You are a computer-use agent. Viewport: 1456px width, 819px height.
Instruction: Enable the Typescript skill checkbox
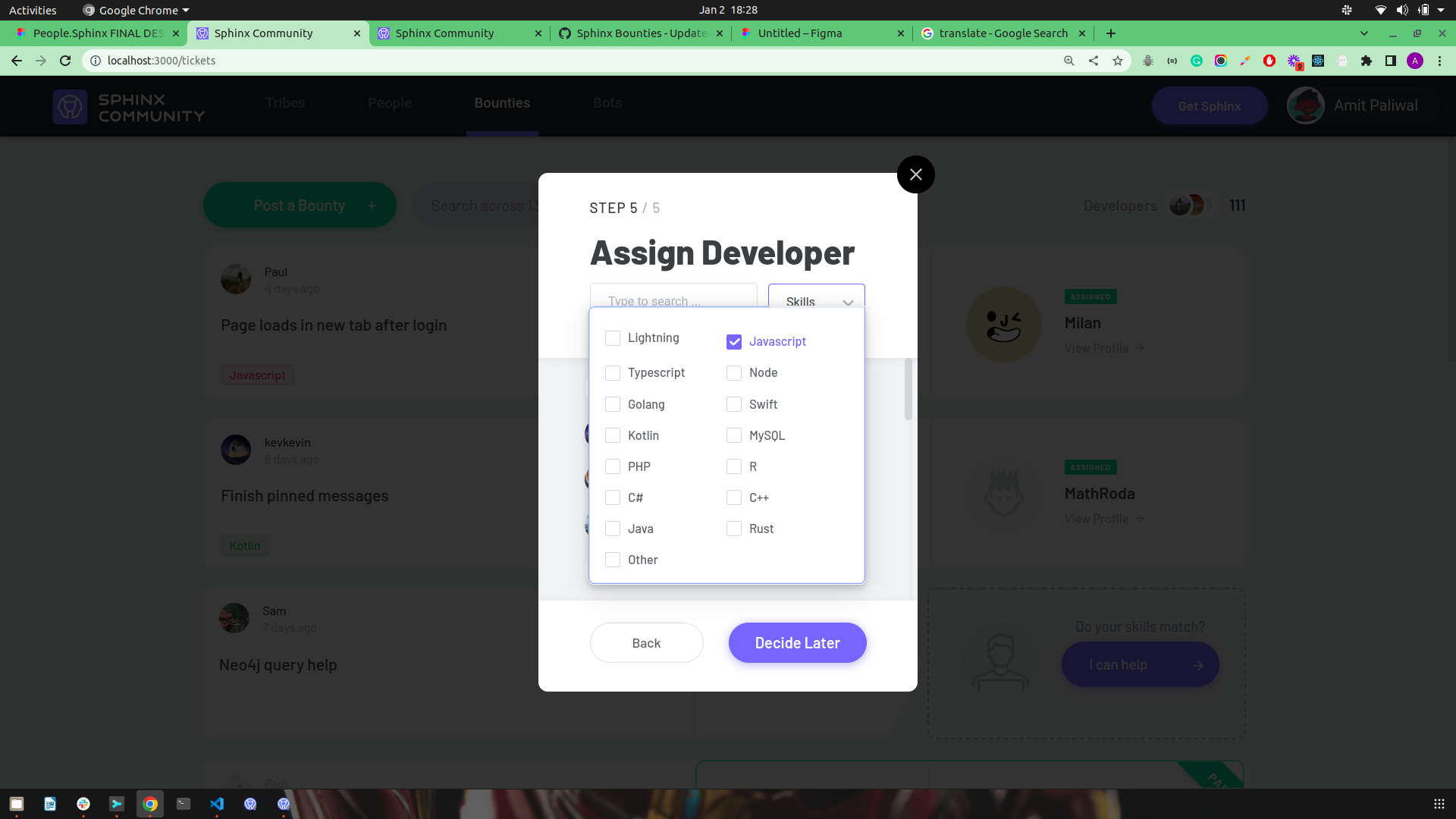pyautogui.click(x=613, y=372)
